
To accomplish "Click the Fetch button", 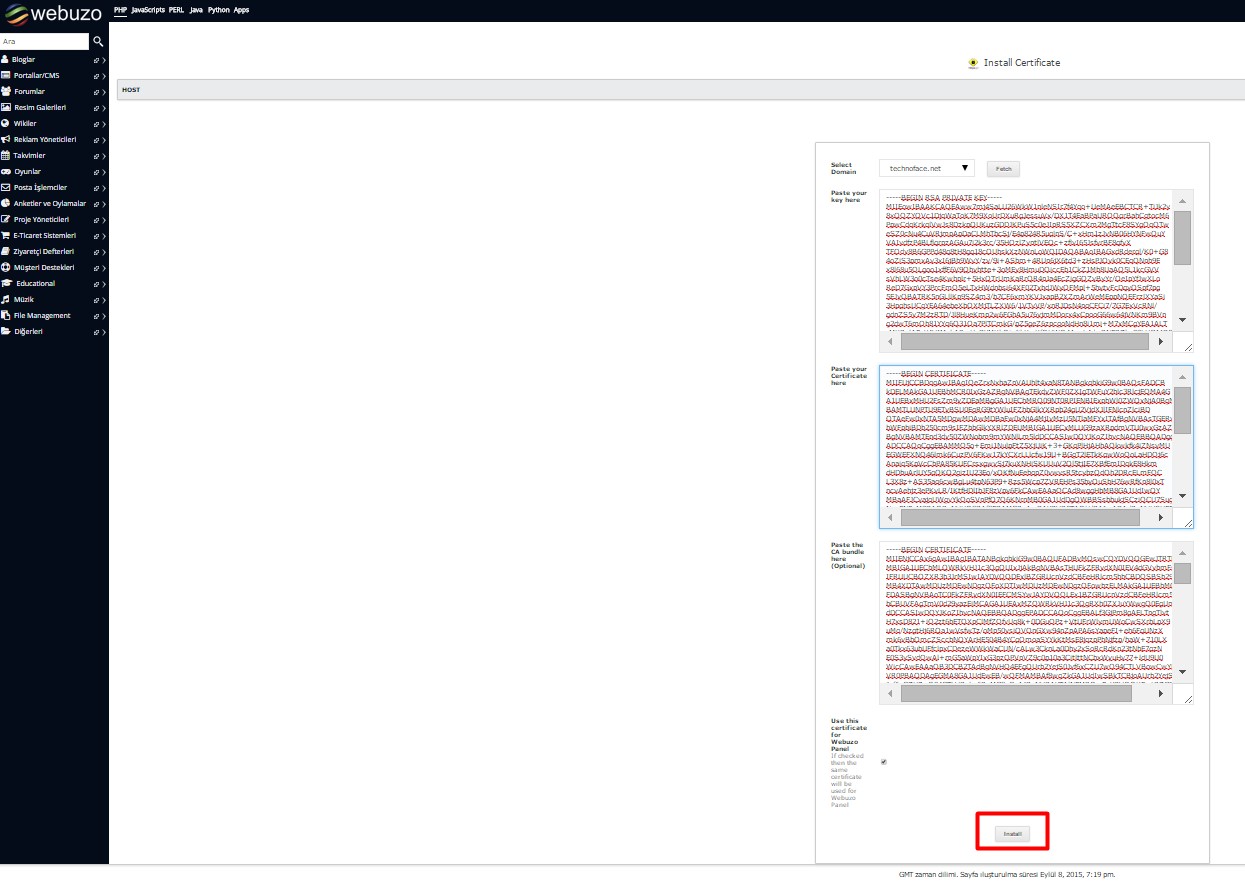I will tap(1003, 169).
